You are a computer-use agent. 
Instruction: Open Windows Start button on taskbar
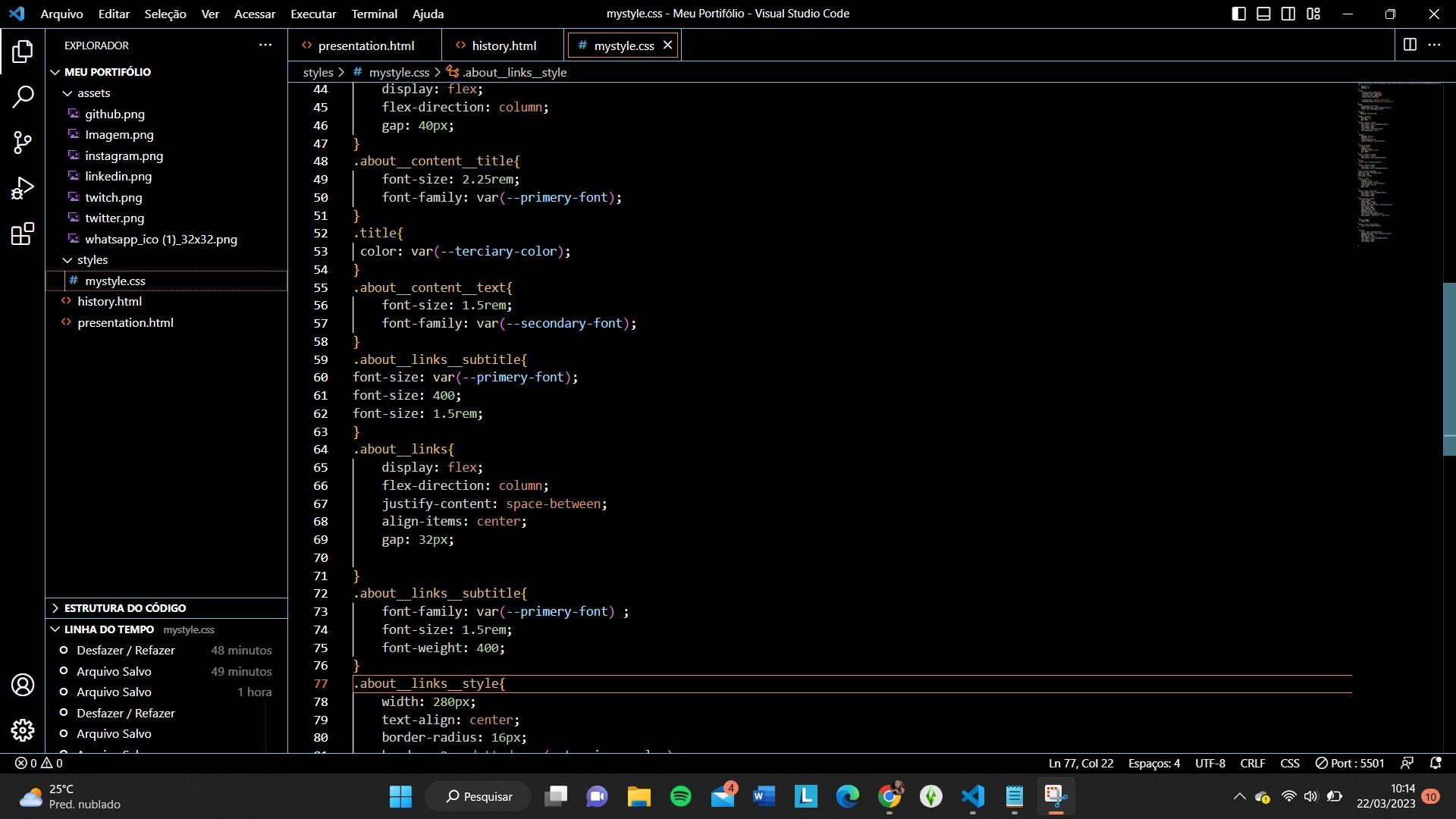tap(400, 796)
